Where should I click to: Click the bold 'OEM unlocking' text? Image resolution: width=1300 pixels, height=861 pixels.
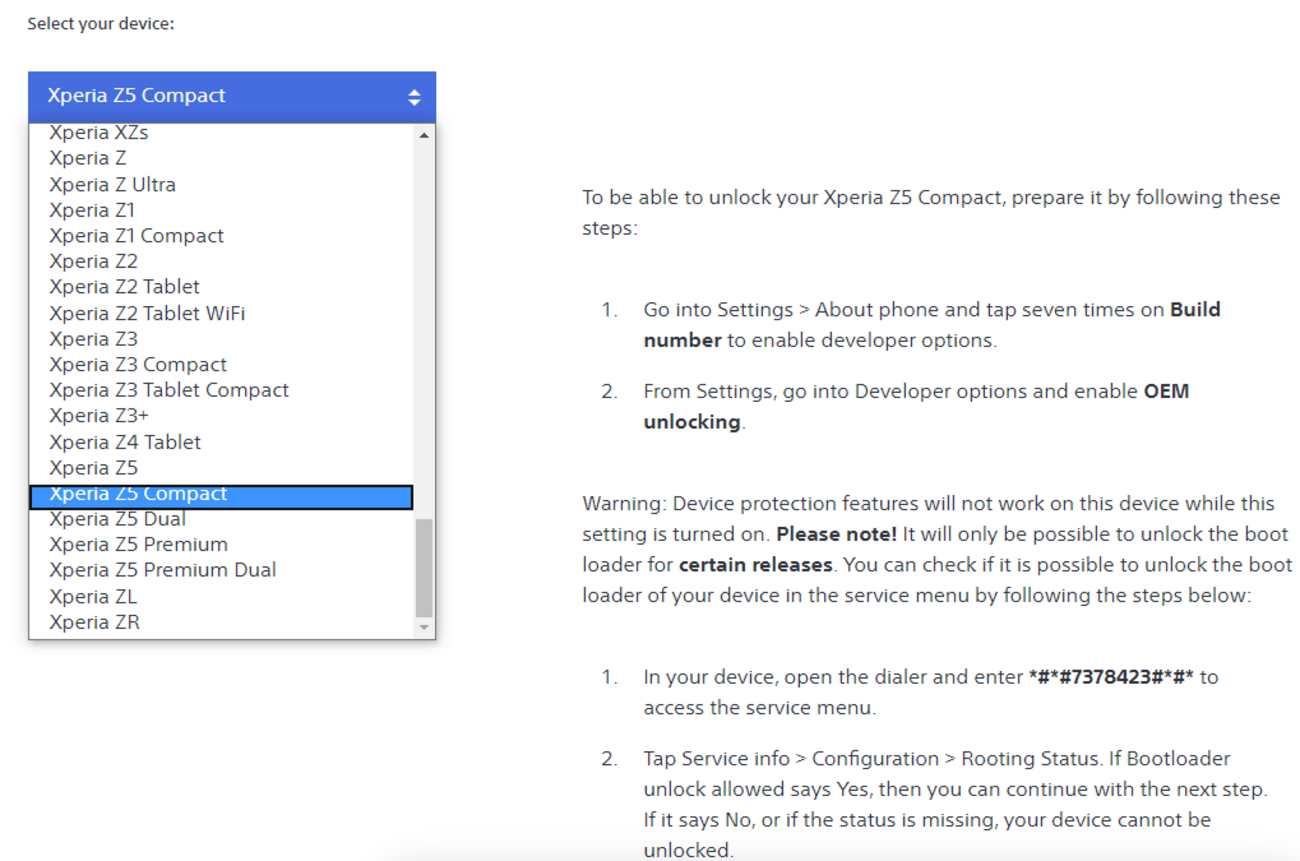tap(916, 407)
